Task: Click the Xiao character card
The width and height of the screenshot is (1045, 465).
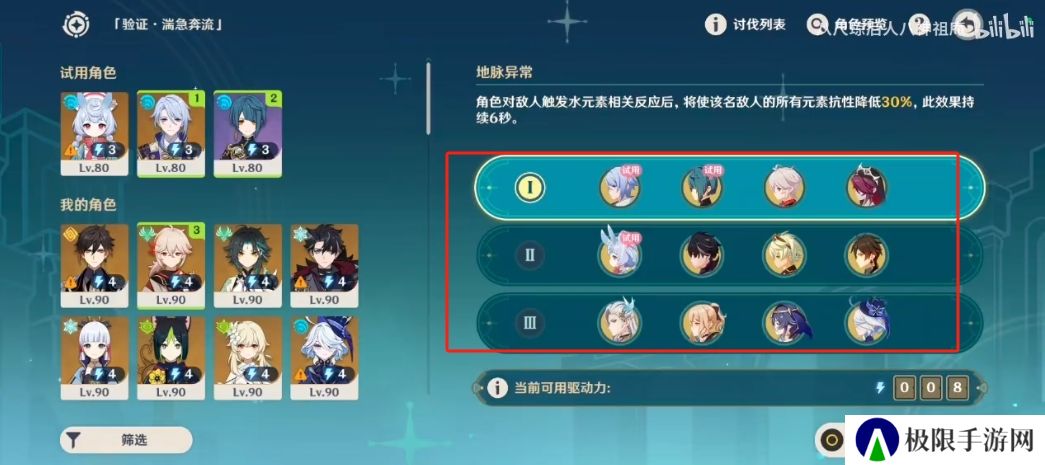Action: tap(247, 266)
